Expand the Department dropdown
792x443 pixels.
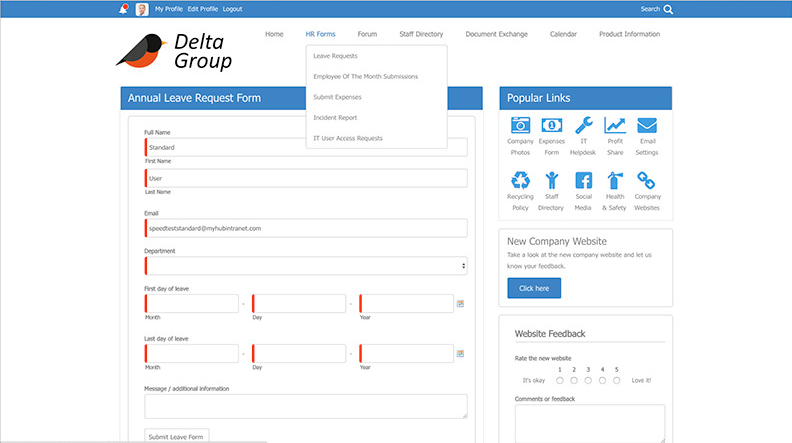(306, 266)
